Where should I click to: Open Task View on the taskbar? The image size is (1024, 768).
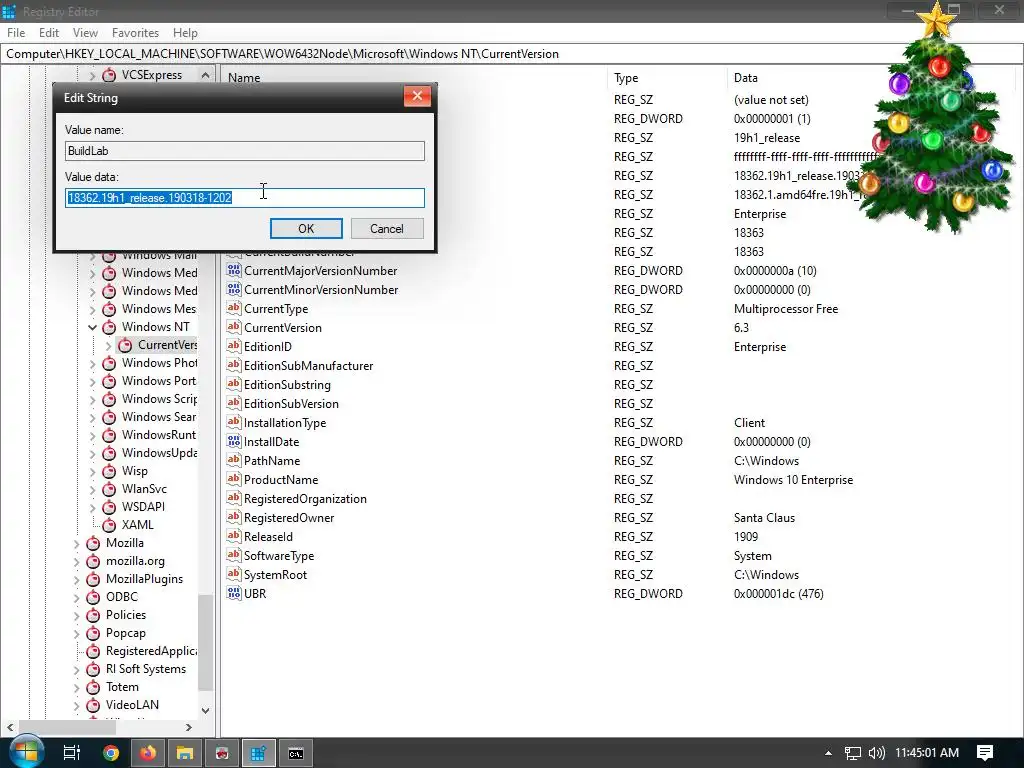71,753
